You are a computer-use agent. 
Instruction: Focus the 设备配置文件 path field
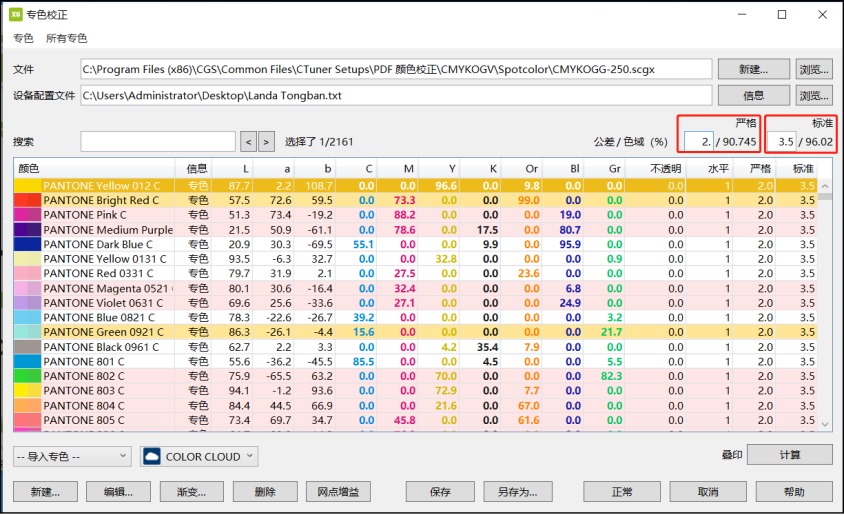pyautogui.click(x=396, y=96)
